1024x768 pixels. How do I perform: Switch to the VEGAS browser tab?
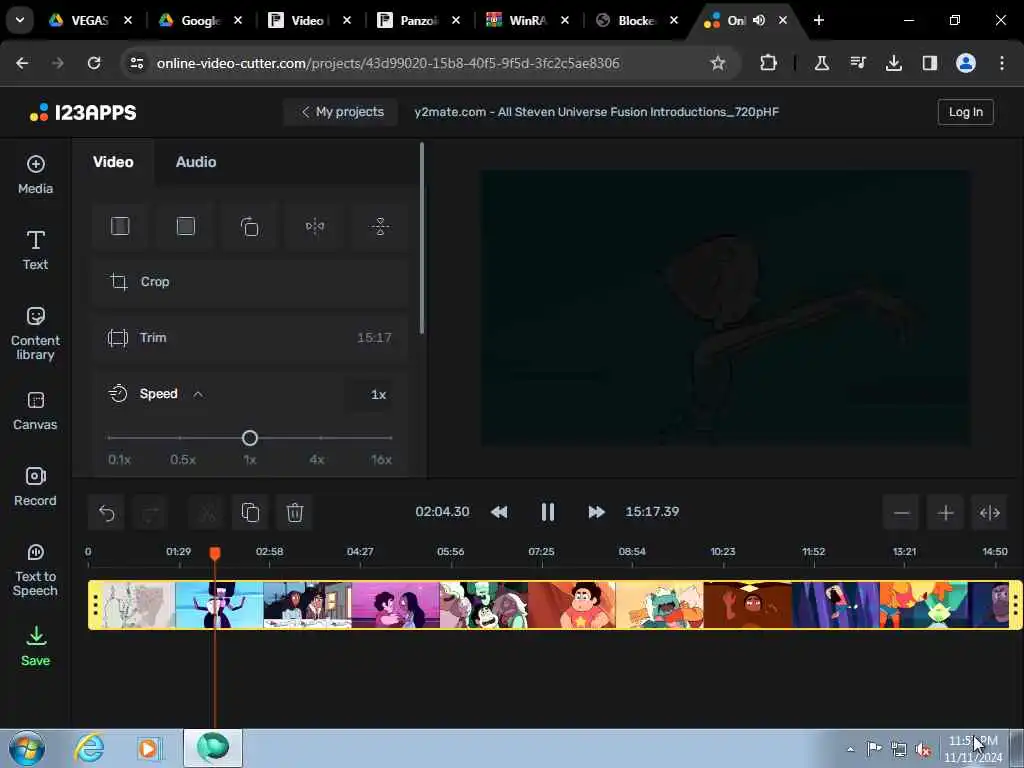pyautogui.click(x=90, y=20)
